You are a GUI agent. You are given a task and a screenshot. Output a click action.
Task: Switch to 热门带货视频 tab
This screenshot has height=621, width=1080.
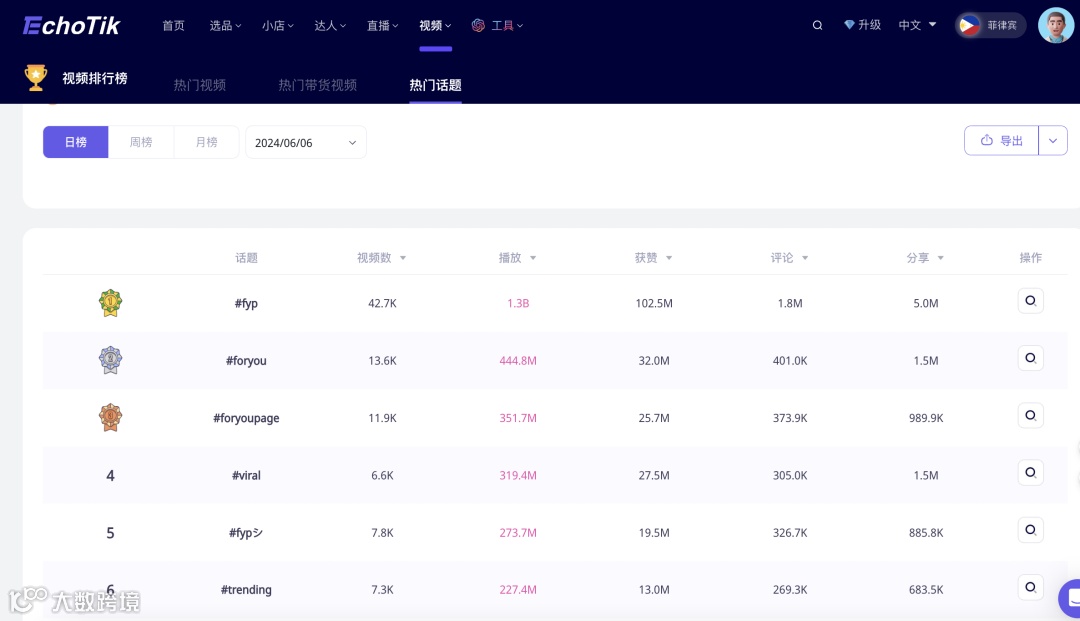click(x=318, y=85)
